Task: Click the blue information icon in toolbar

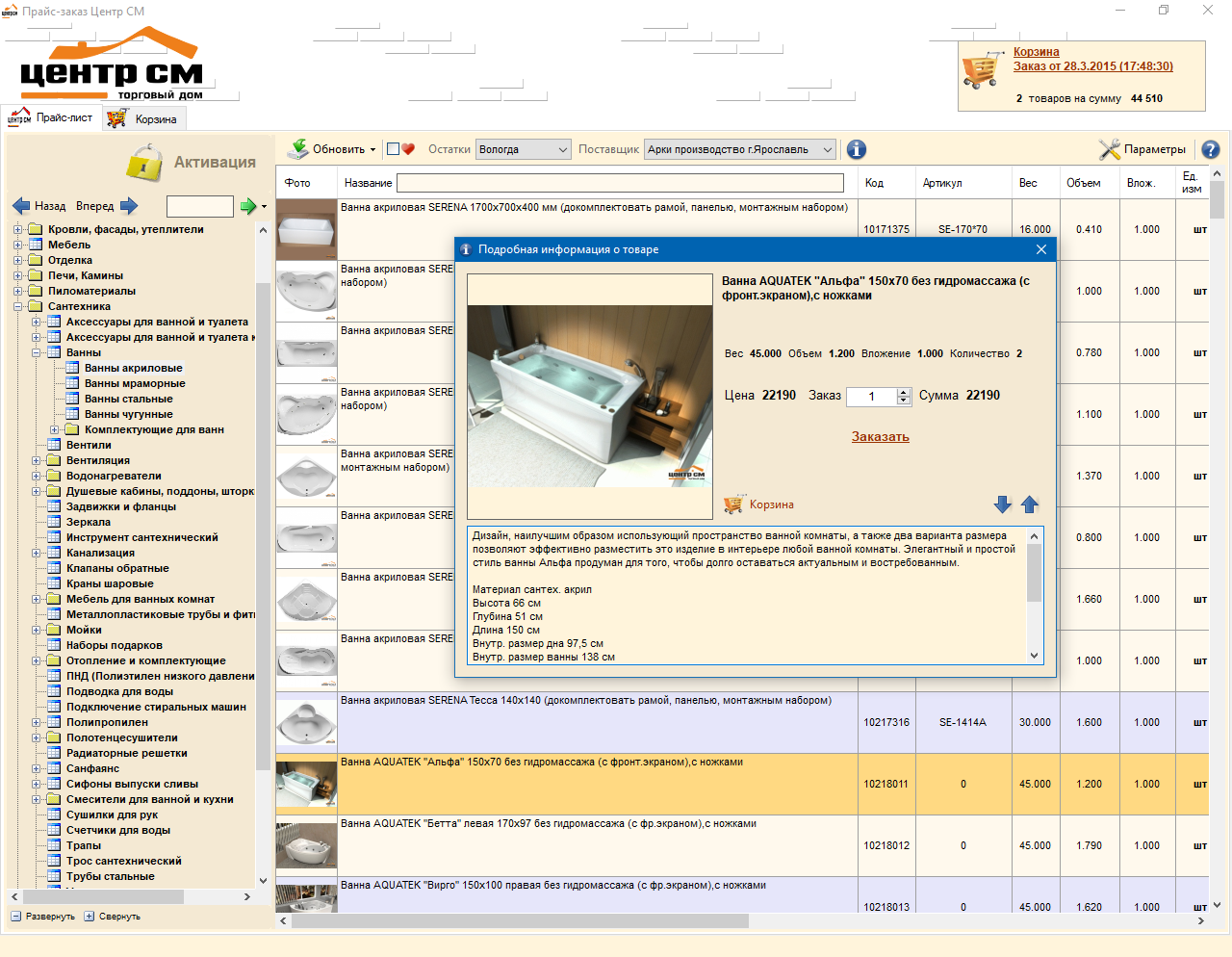Action: pos(856,149)
